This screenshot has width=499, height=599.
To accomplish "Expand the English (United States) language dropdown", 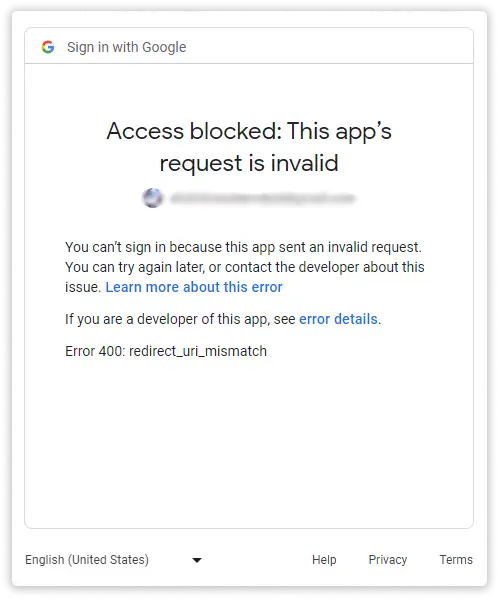I will [x=113, y=560].
